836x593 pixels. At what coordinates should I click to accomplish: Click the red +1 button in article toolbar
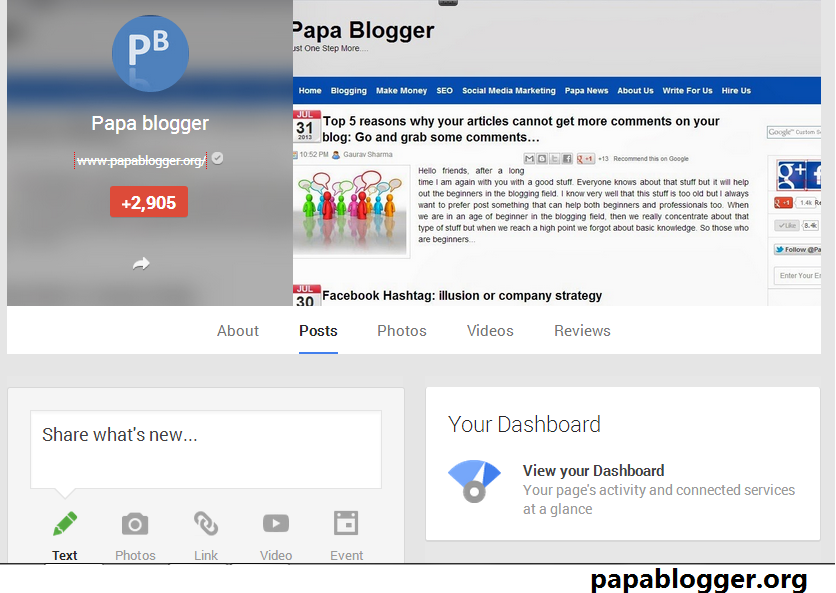pos(585,159)
